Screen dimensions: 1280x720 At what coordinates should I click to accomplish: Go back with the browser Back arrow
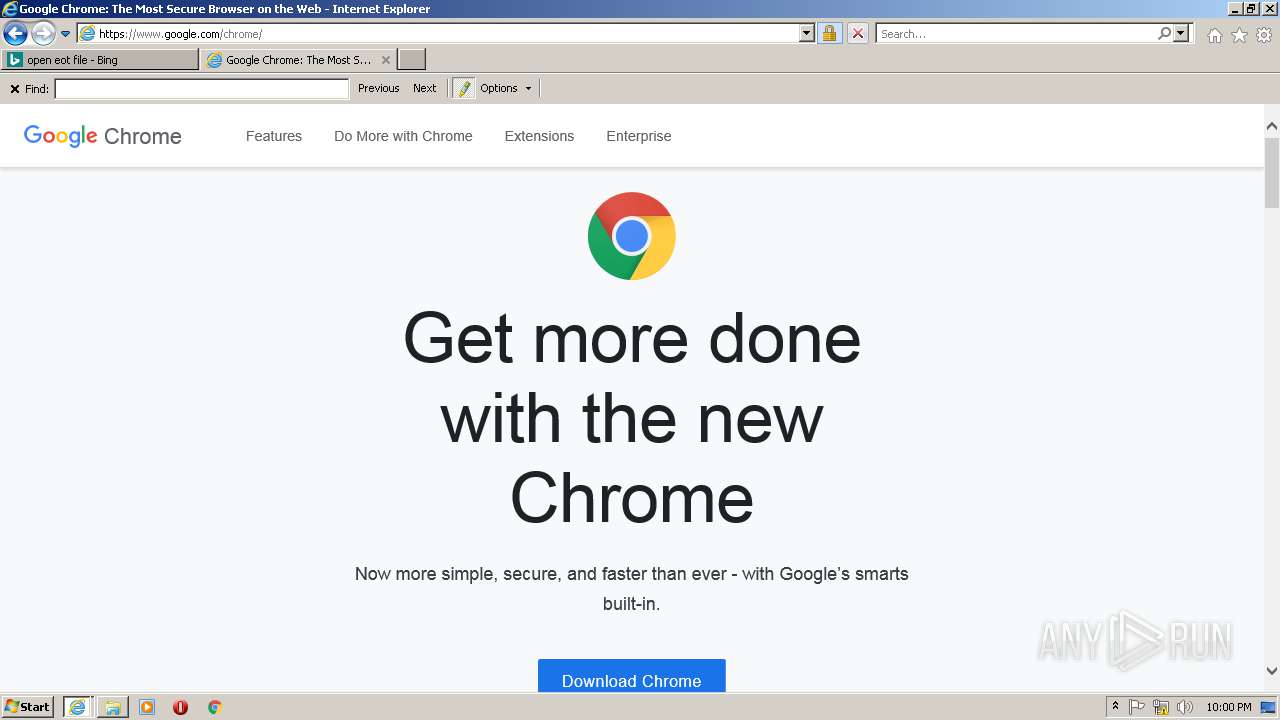(15, 34)
